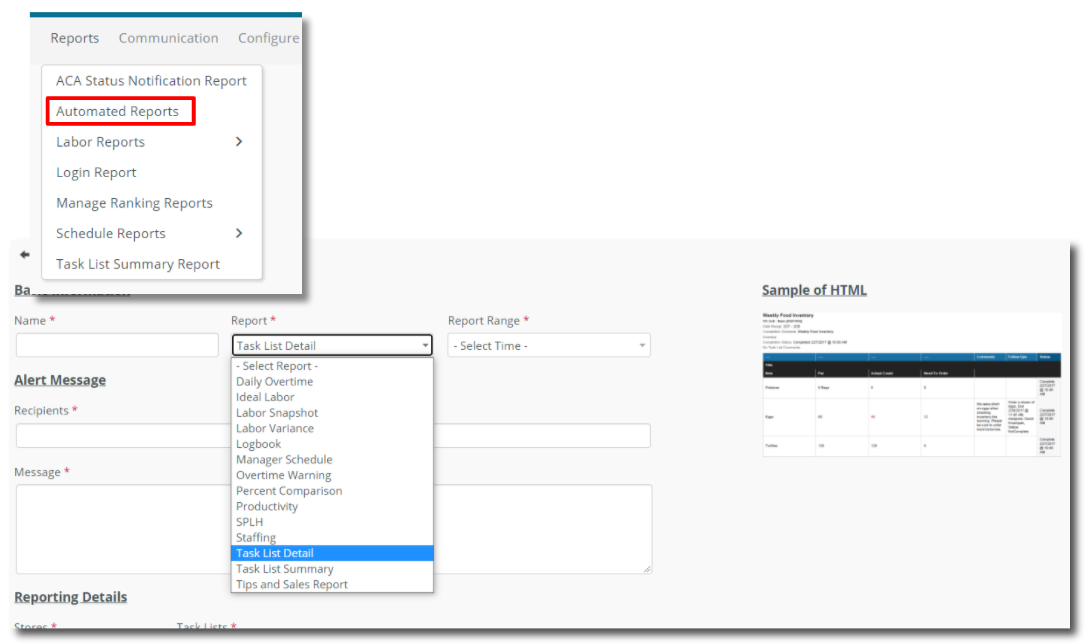Click the Message text area
Viewport: 1087px width, 644px height.
point(120,528)
